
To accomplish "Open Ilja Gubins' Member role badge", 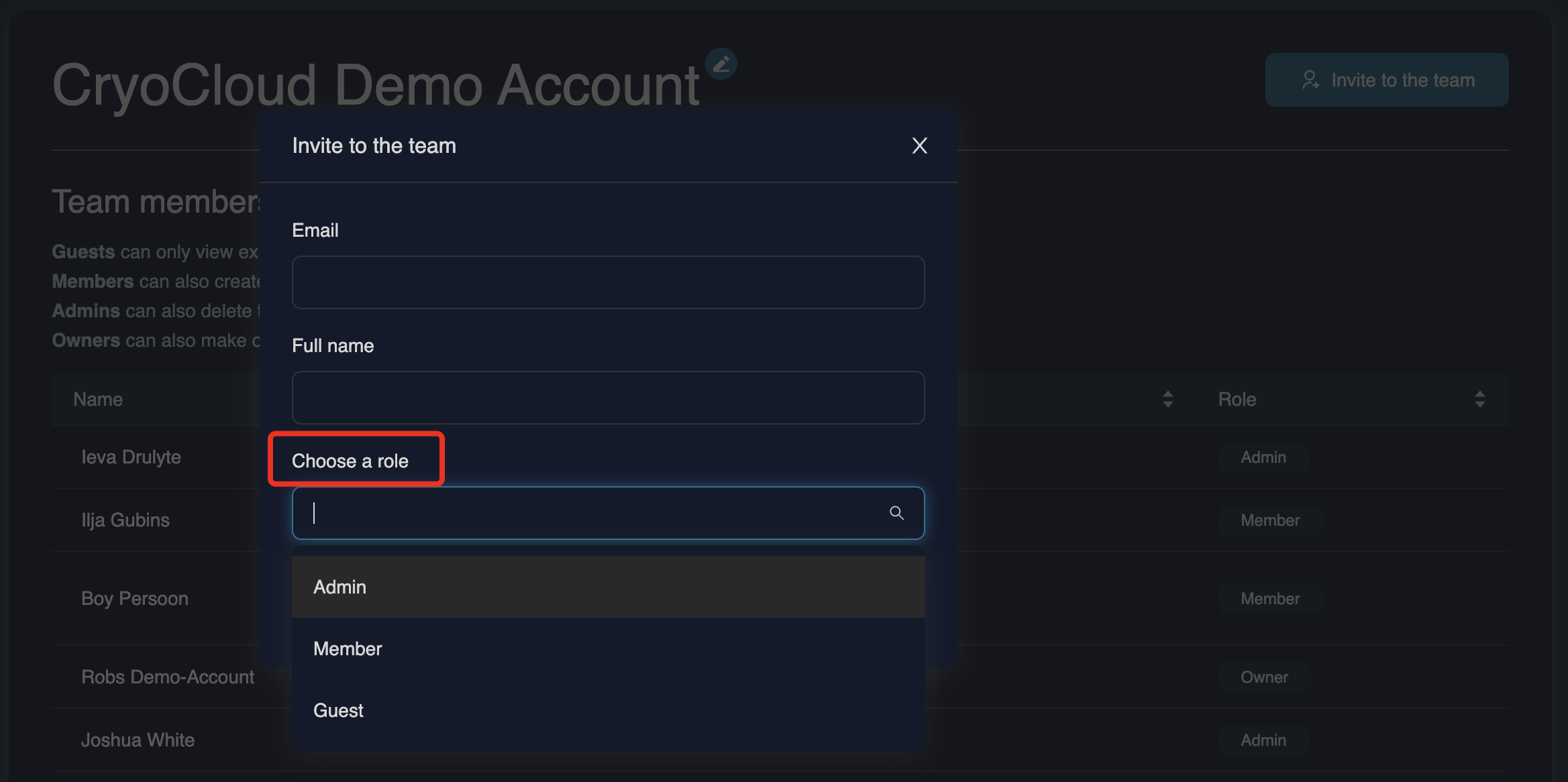I will point(1269,520).
